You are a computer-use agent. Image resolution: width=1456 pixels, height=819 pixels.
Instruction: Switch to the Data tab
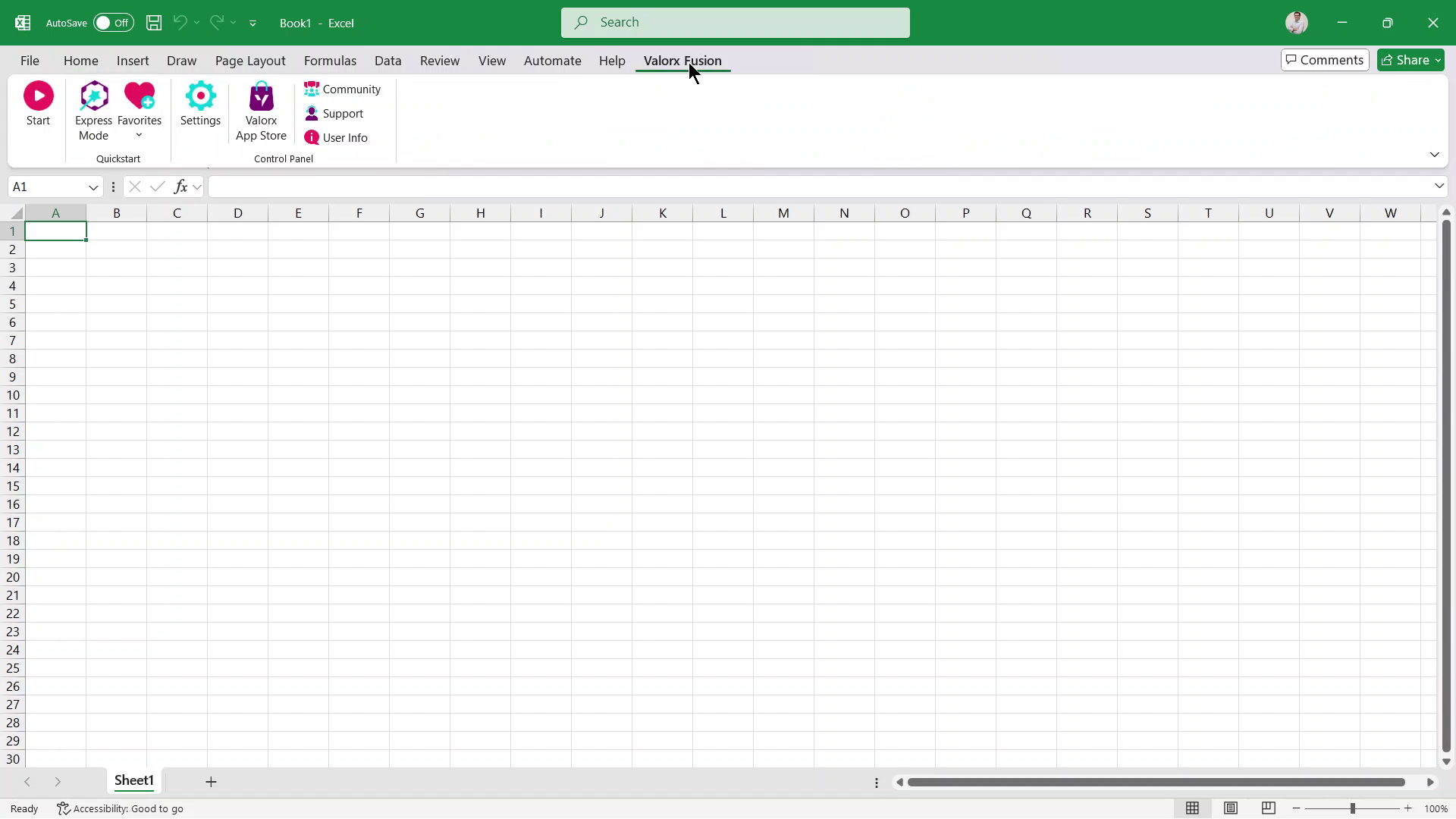(x=388, y=61)
